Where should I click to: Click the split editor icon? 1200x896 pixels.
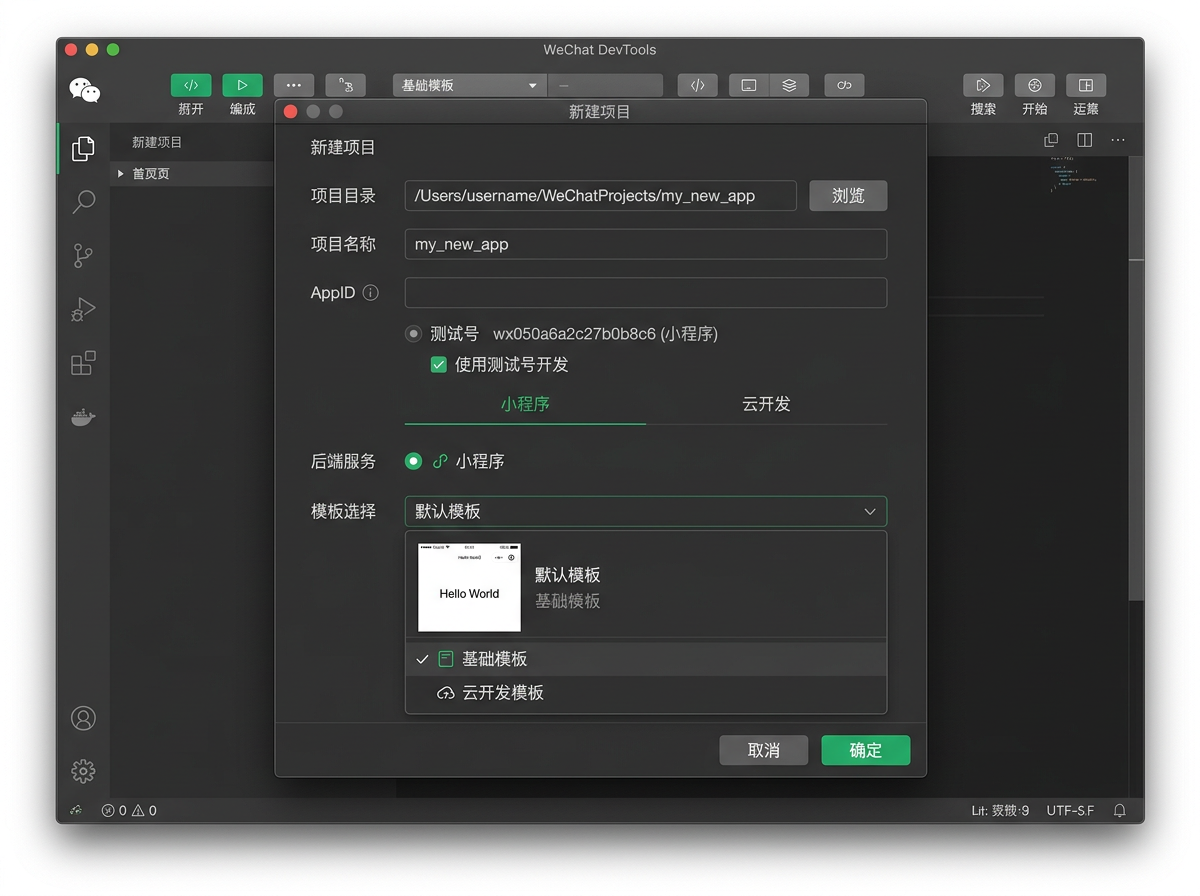click(1084, 140)
